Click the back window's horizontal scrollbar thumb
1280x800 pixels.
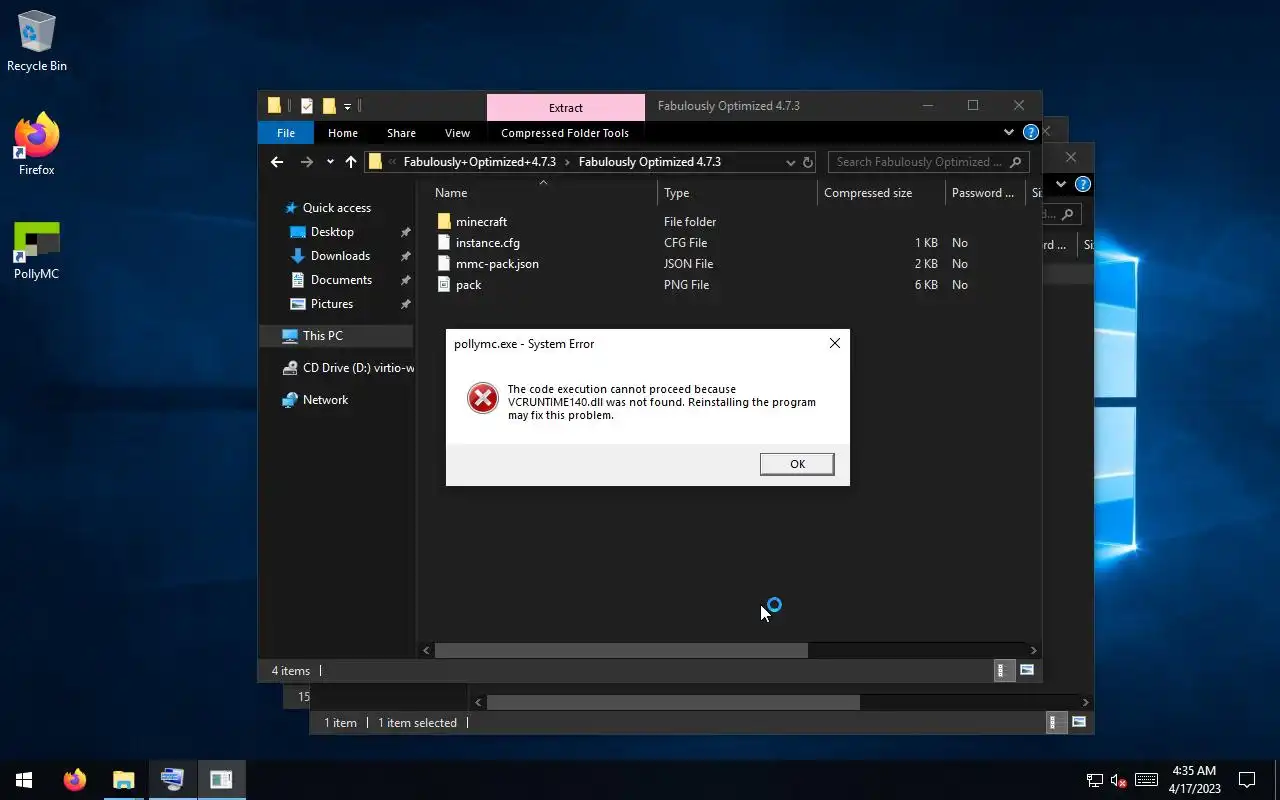click(673, 702)
